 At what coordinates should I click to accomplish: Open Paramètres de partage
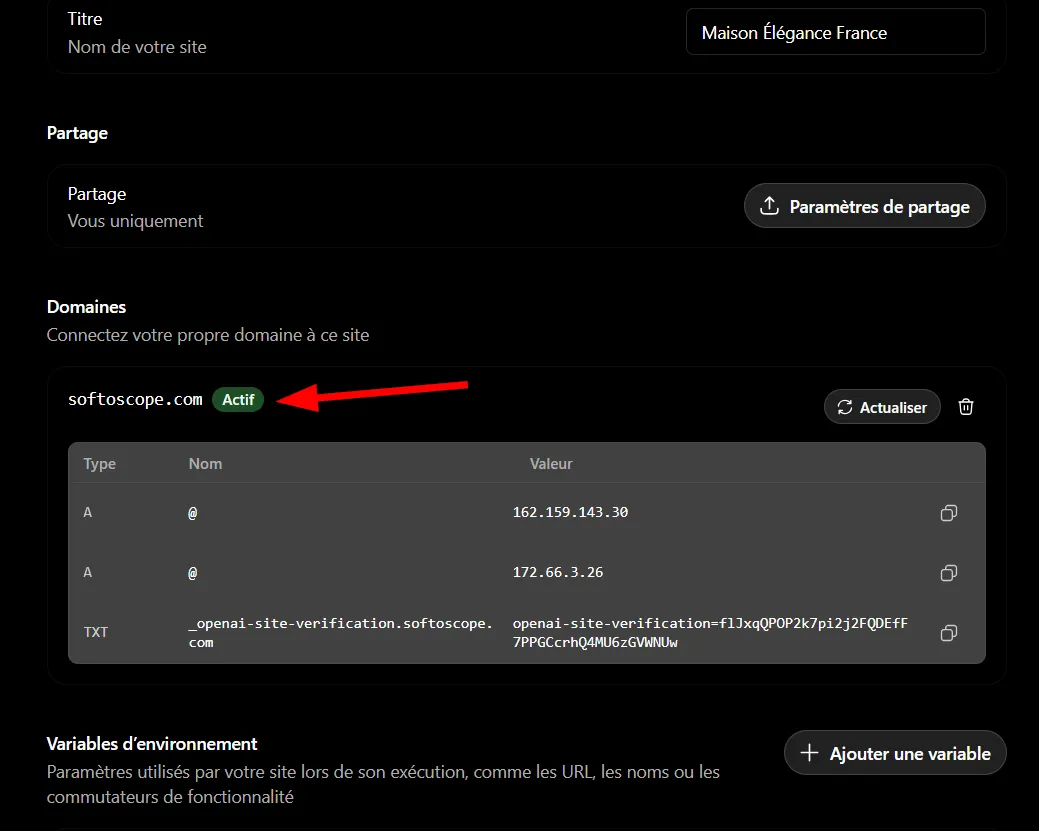tap(865, 206)
